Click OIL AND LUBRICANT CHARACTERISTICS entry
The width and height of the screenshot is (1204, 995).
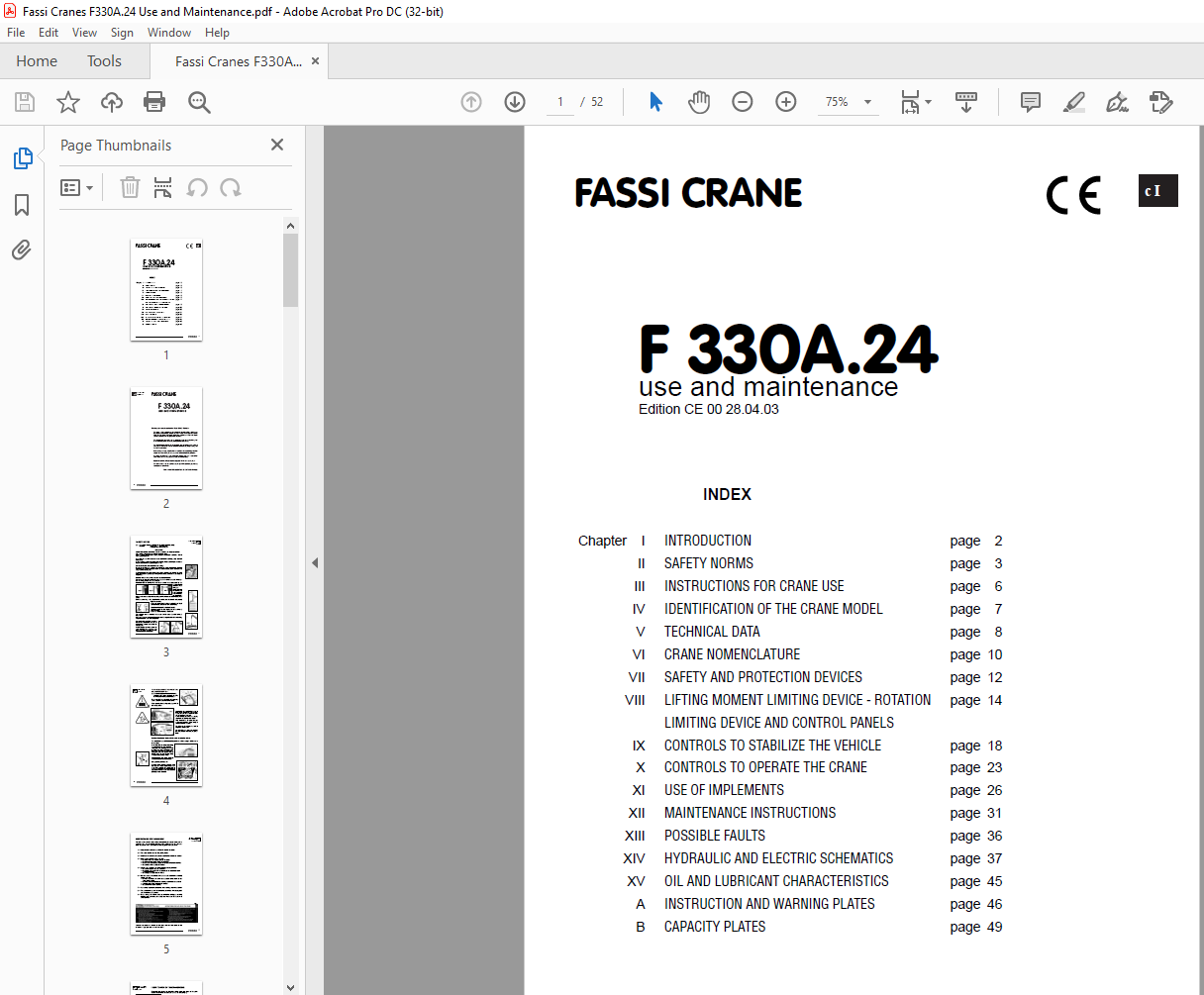(x=776, y=881)
